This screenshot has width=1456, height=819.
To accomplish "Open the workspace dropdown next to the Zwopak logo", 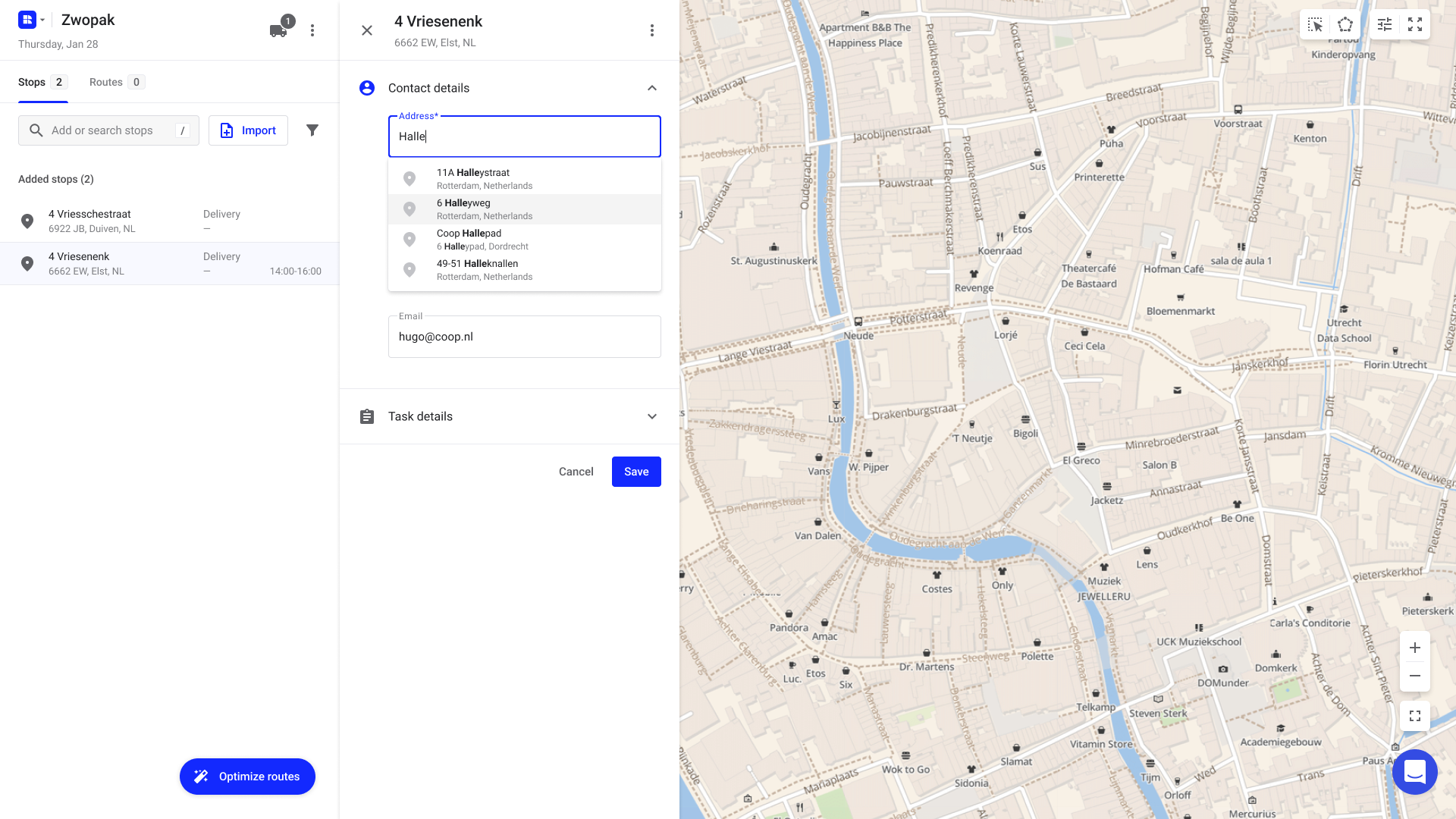I will click(42, 20).
